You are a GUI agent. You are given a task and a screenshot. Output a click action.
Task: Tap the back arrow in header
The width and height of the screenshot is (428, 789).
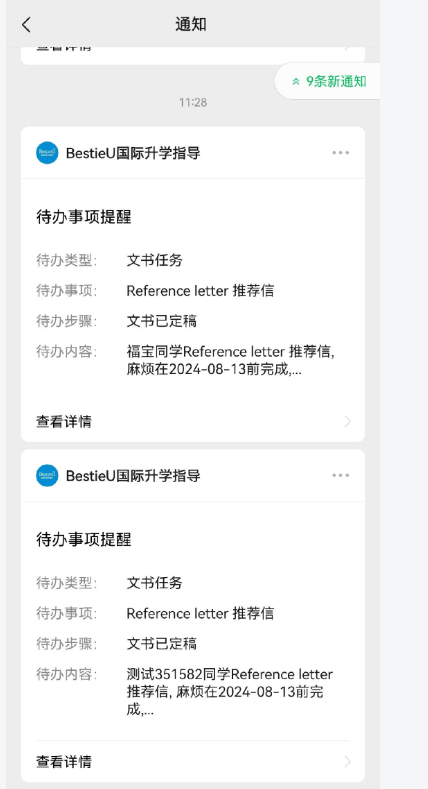pyautogui.click(x=27, y=24)
